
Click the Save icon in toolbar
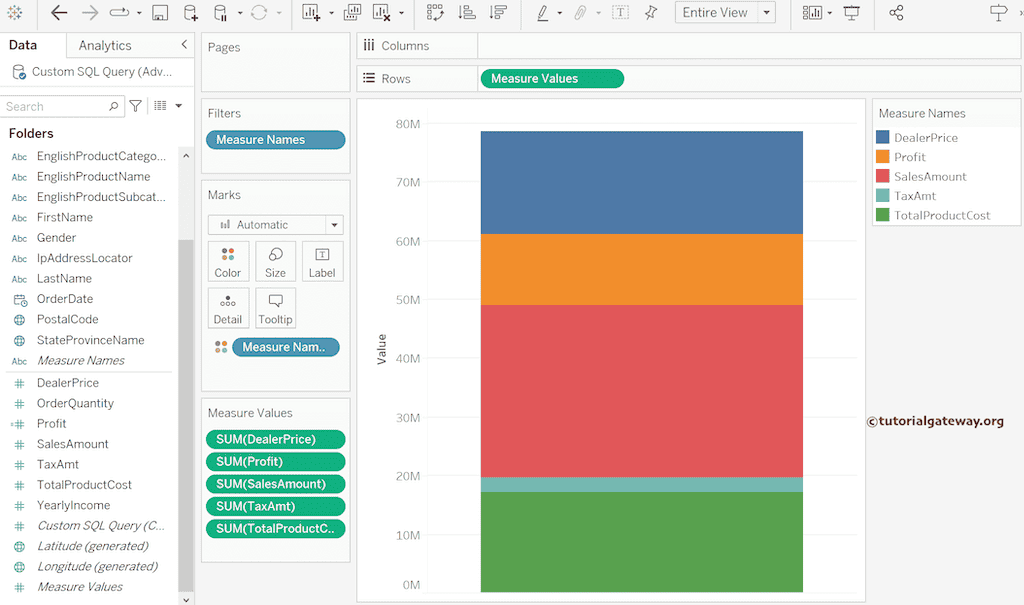[x=160, y=13]
